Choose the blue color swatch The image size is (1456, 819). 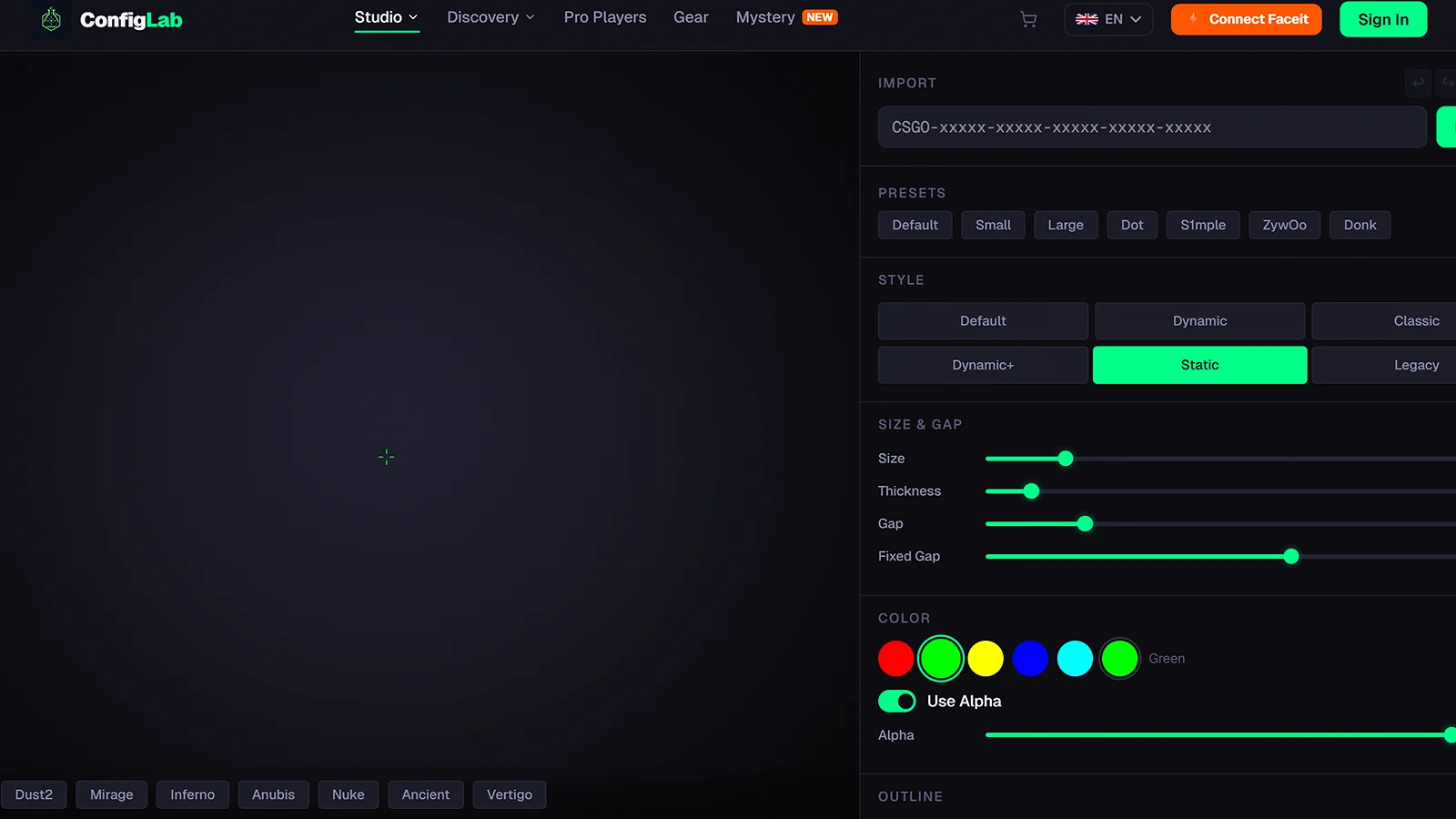pyautogui.click(x=1030, y=659)
